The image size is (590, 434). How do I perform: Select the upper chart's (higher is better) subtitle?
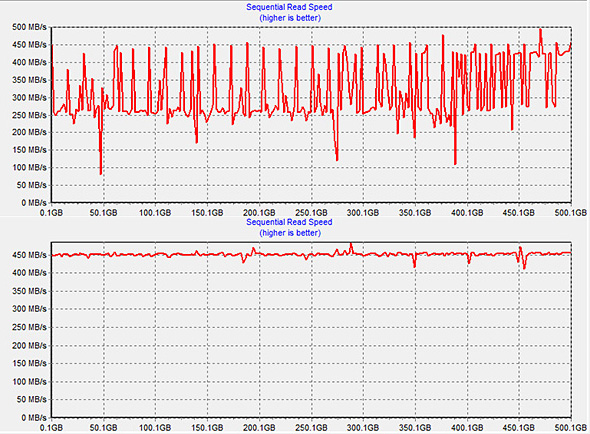(x=290, y=18)
